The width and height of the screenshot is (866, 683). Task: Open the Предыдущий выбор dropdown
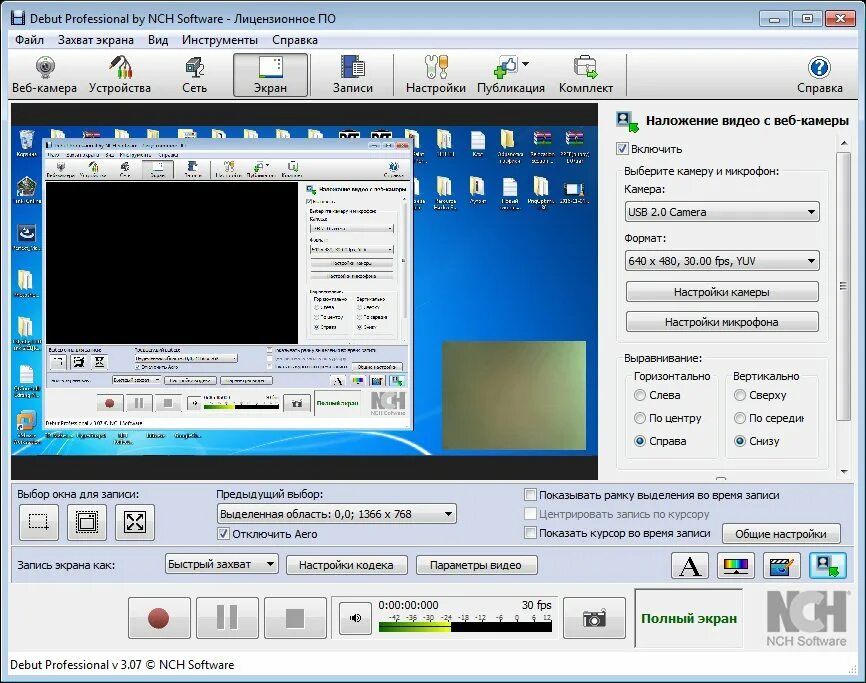[336, 514]
